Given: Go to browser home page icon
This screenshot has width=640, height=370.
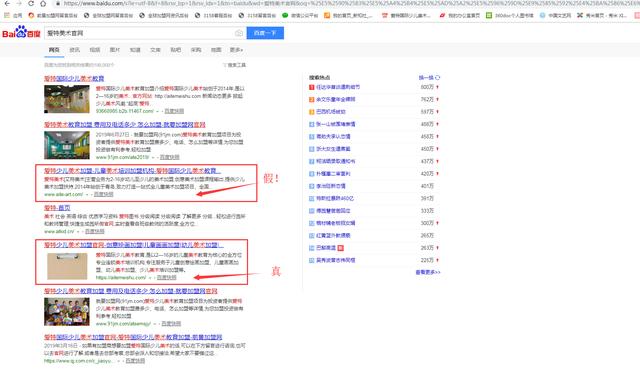Looking at the screenshot, I should click(43, 3).
